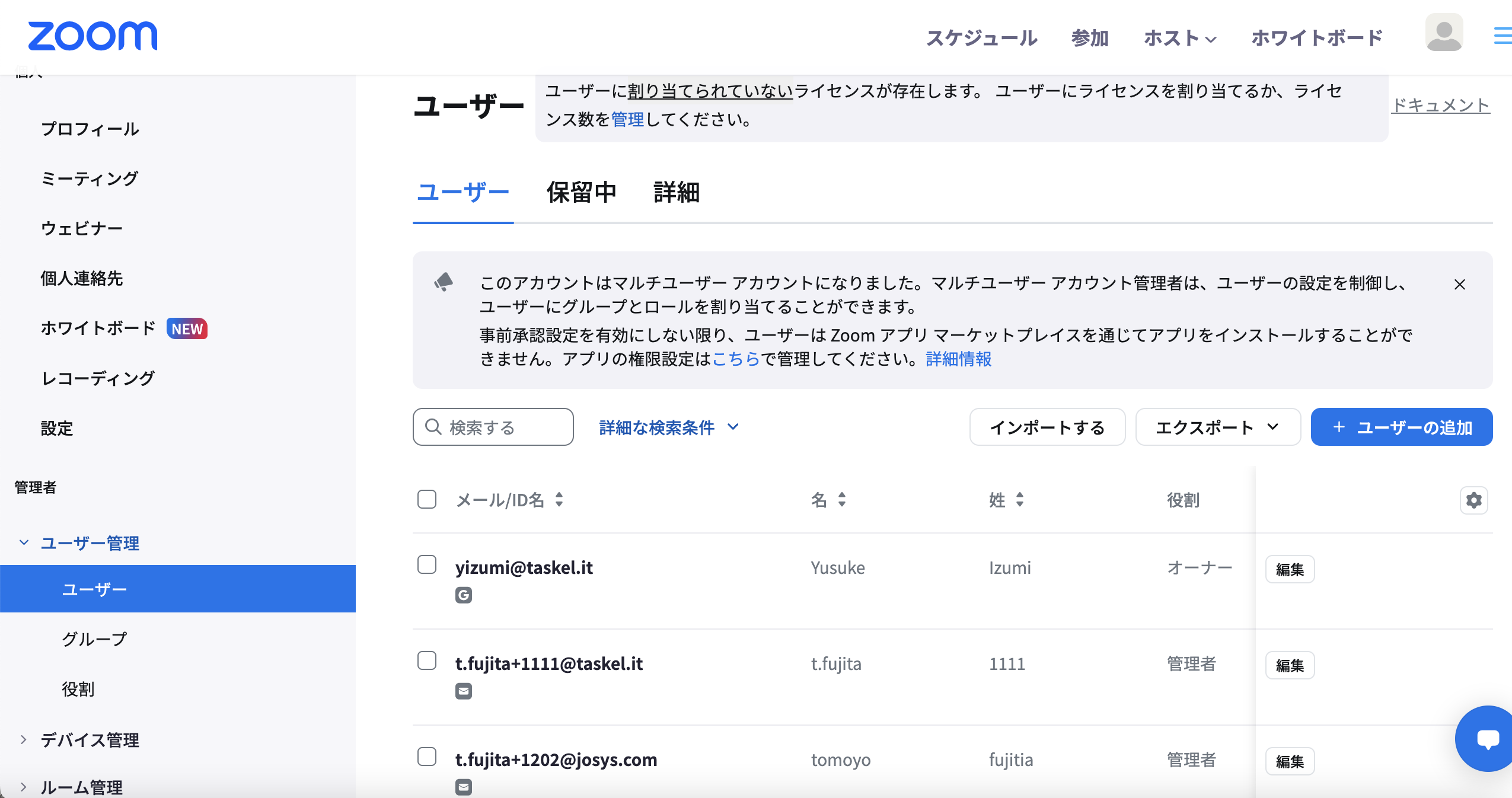Click the Zoom logo
The height and width of the screenshot is (798, 1512).
[x=92, y=36]
